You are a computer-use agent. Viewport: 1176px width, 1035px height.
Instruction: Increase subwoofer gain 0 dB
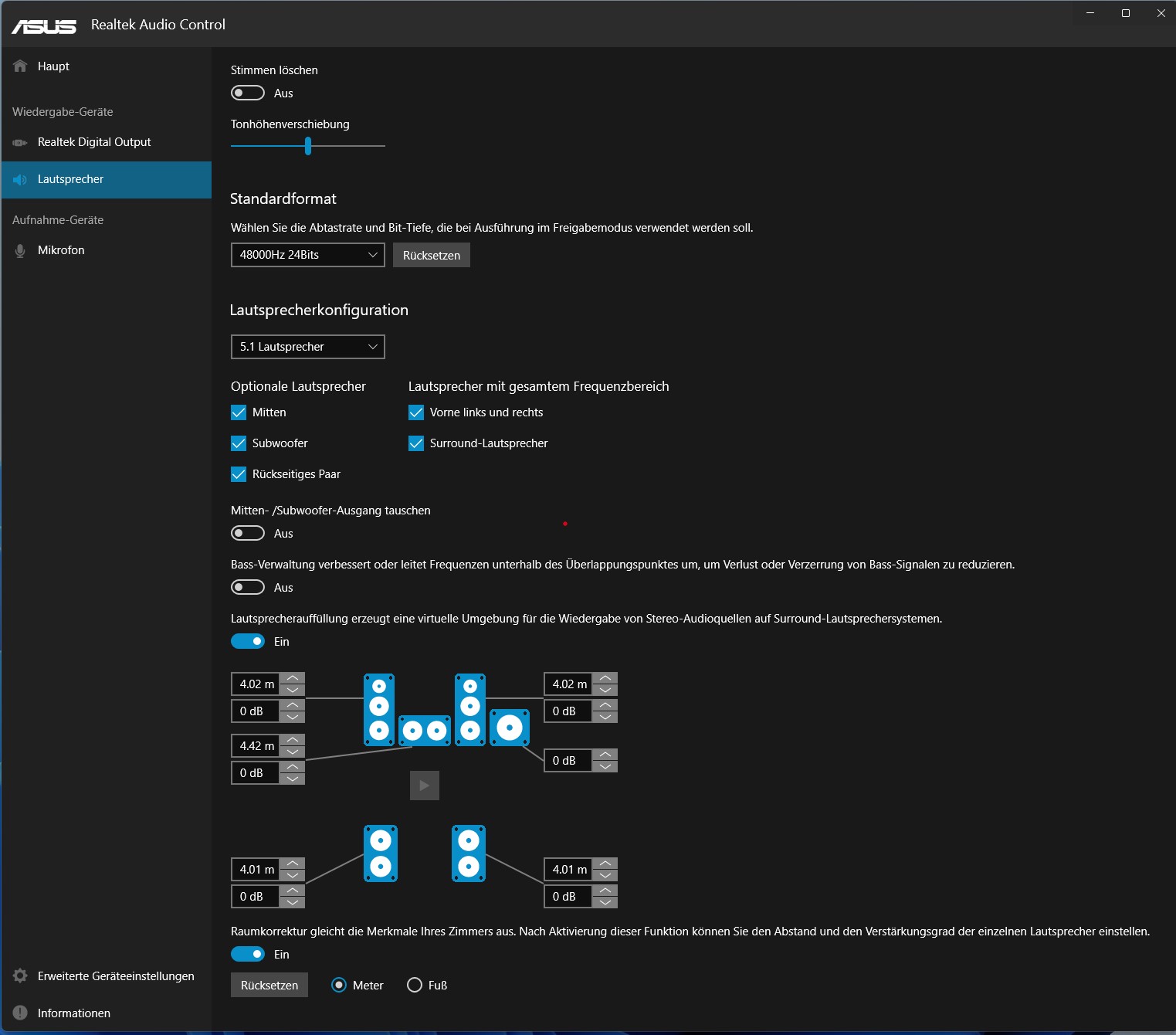pyautogui.click(x=605, y=755)
